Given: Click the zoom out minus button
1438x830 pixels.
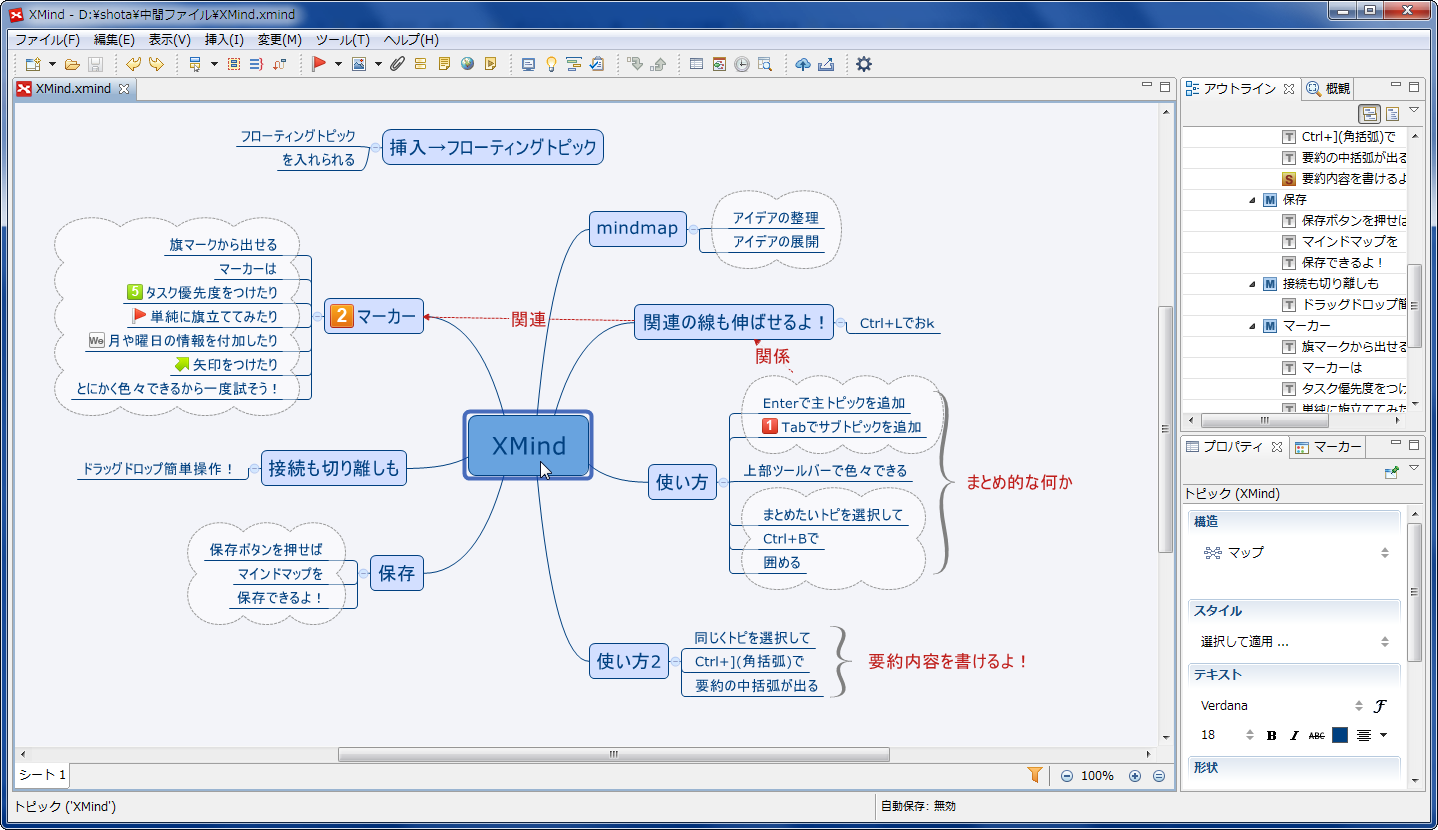Looking at the screenshot, I should tap(1067, 776).
